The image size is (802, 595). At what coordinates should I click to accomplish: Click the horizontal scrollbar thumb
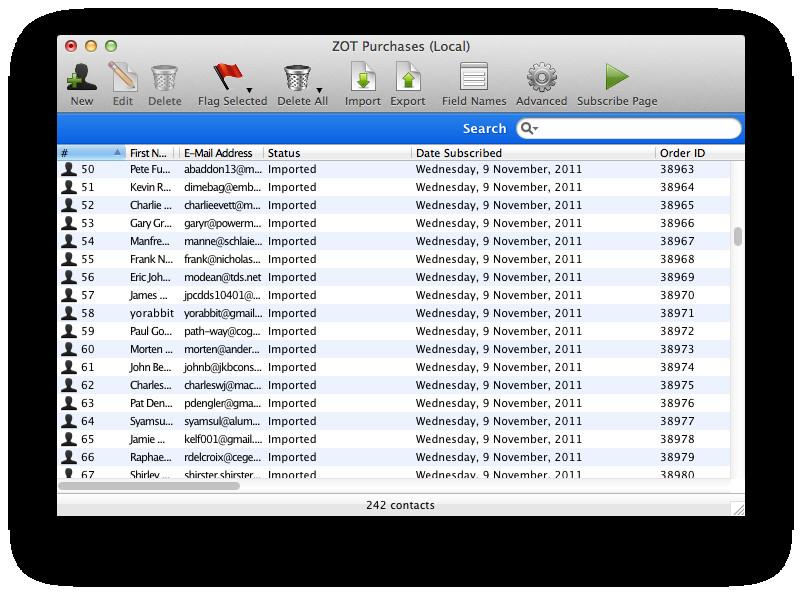[x=149, y=486]
